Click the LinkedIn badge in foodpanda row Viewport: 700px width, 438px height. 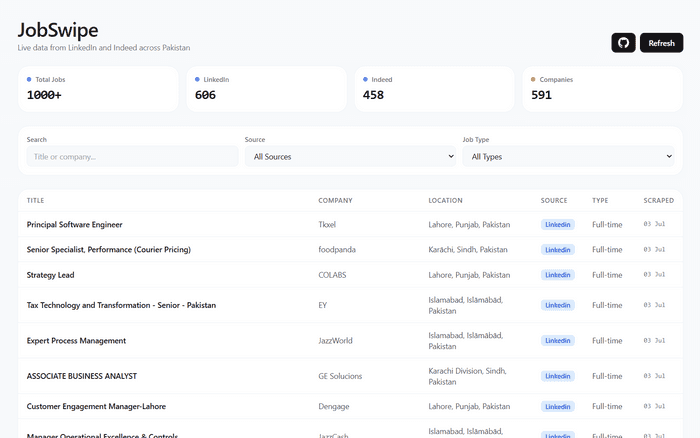558,250
